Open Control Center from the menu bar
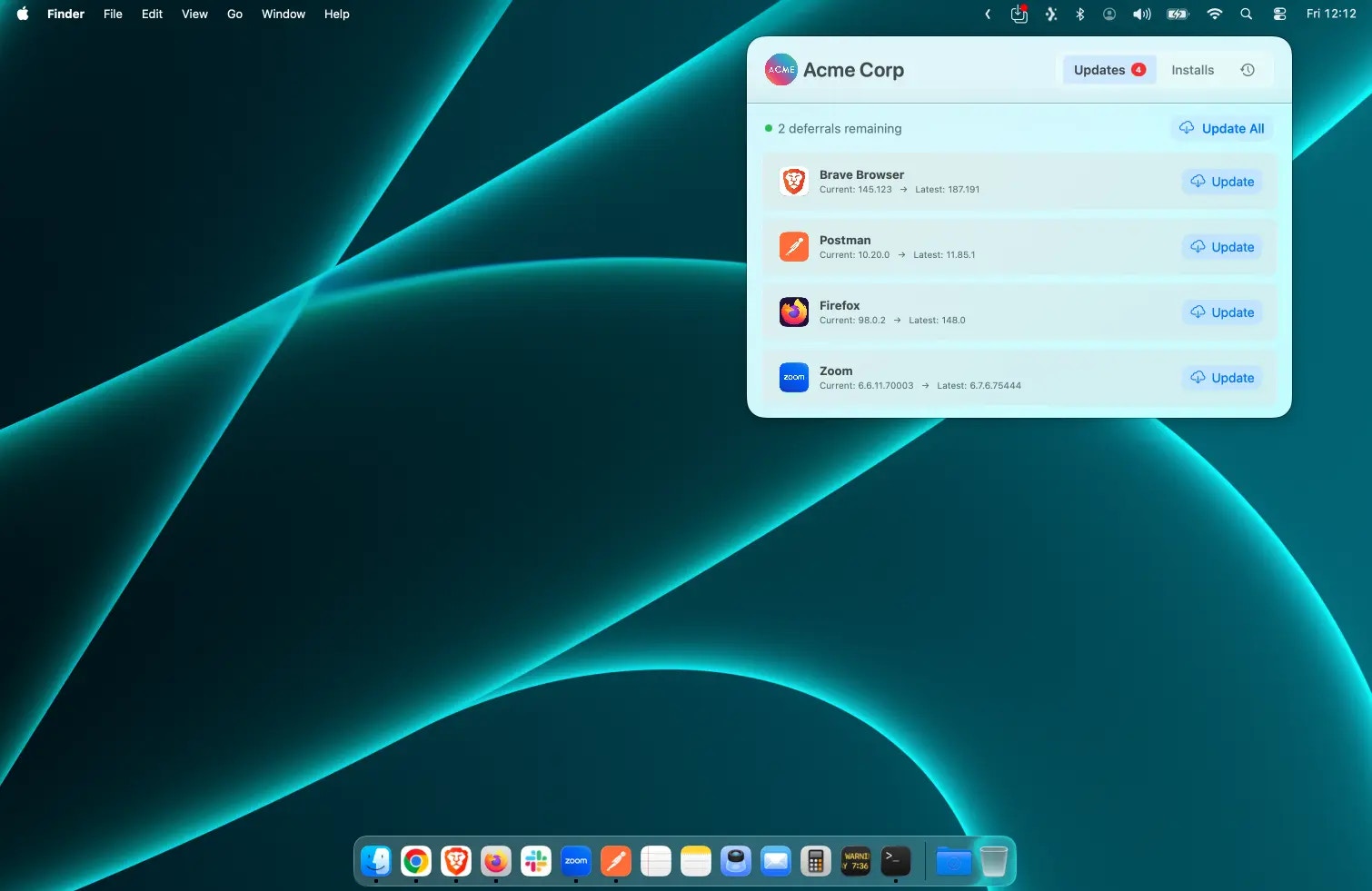1372x891 pixels. 1278,14
